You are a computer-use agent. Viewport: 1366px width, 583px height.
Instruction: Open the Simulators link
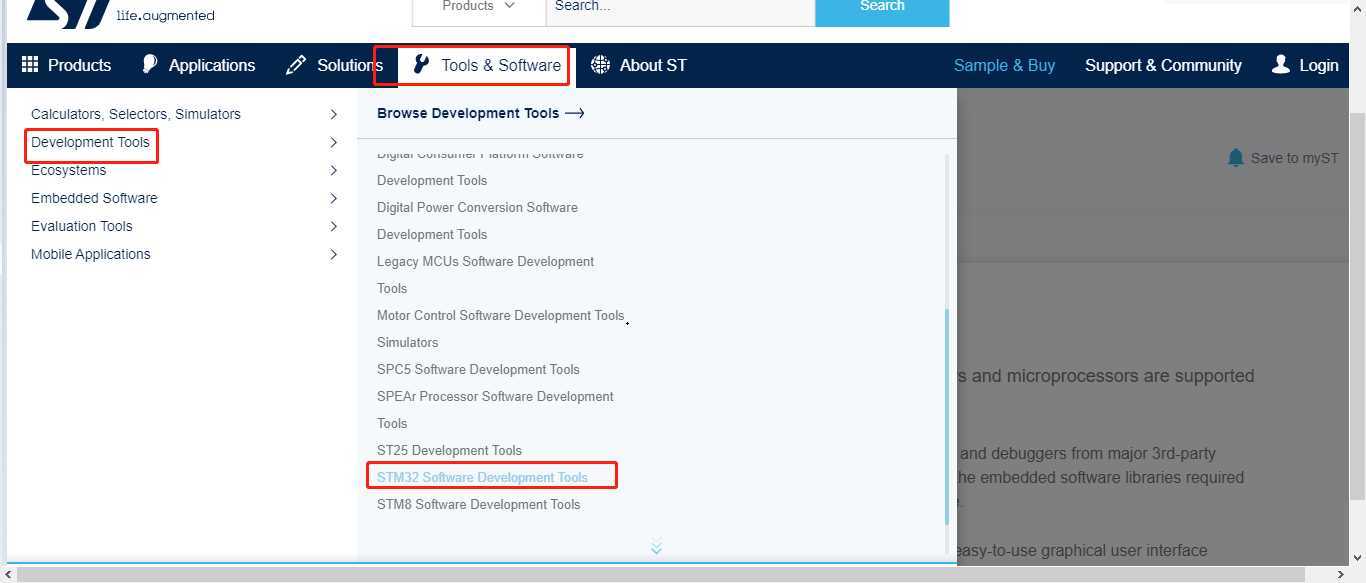[407, 342]
